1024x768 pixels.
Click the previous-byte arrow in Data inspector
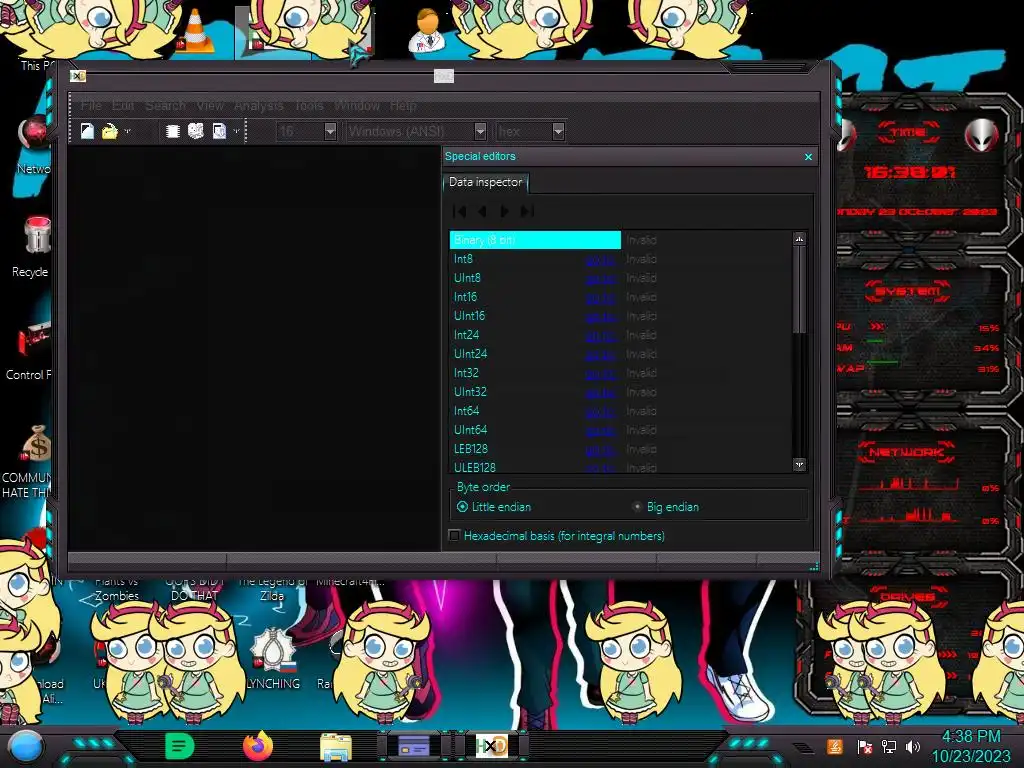(482, 211)
